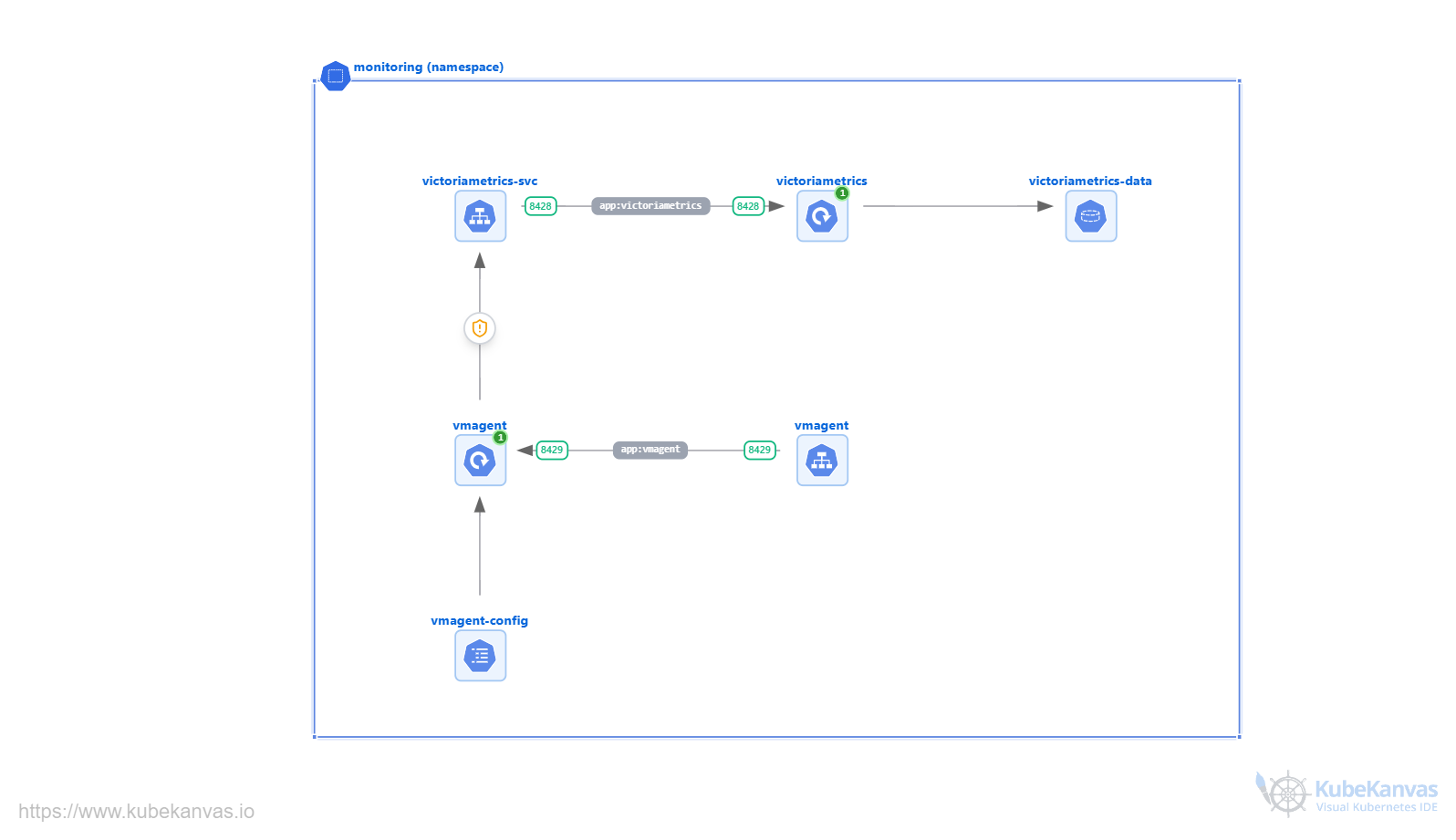The image size is (1456, 840).
Task: Select the victoriametrics deployment icon
Action: pos(822,216)
